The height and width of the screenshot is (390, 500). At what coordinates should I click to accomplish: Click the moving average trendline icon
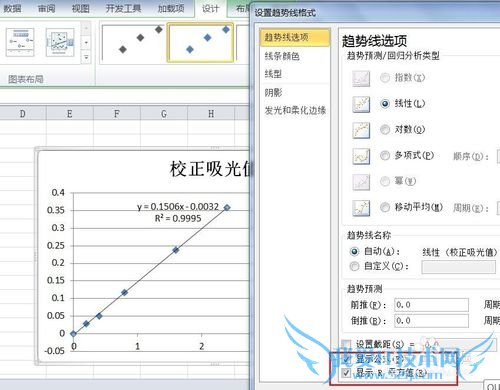point(361,208)
